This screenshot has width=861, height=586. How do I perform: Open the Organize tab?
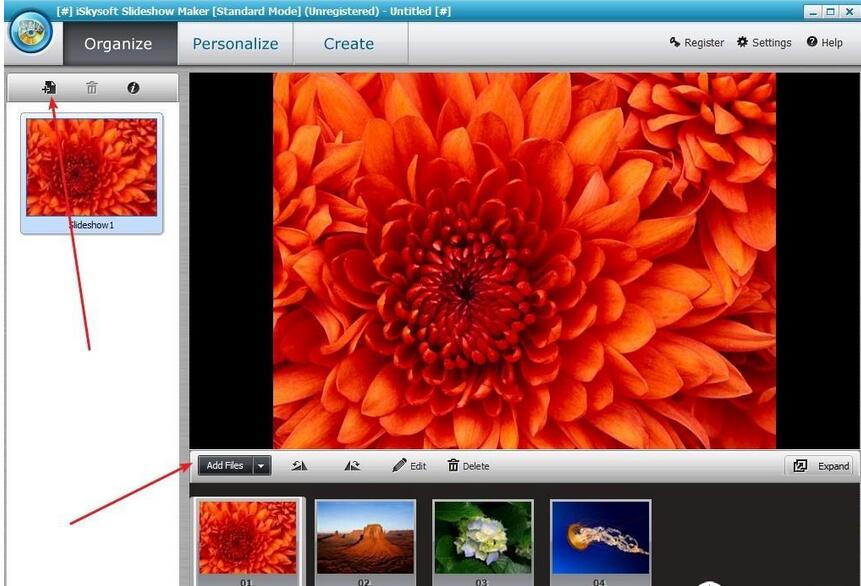click(x=119, y=44)
